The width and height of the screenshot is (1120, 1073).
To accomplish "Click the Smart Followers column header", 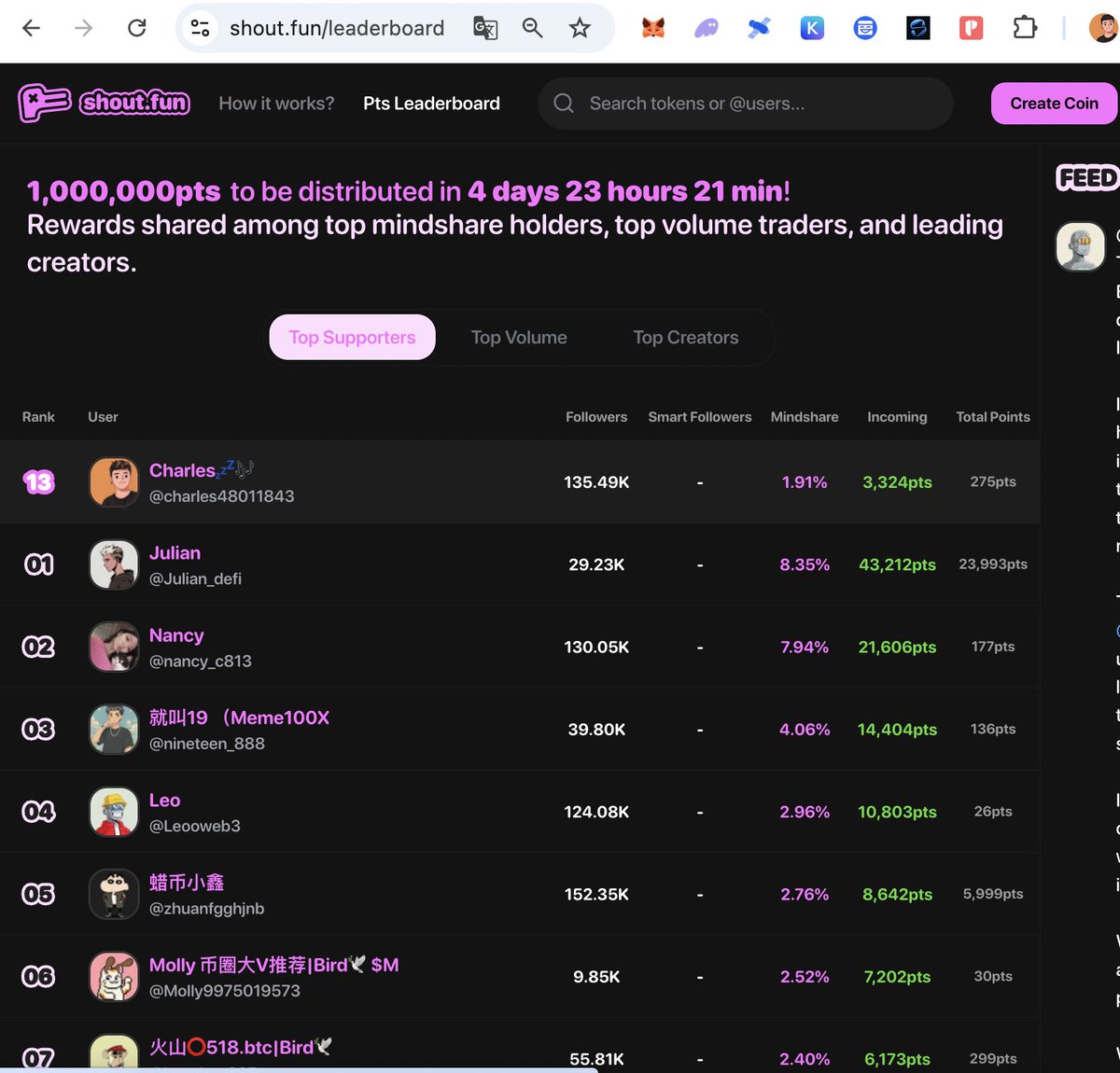I will (700, 417).
